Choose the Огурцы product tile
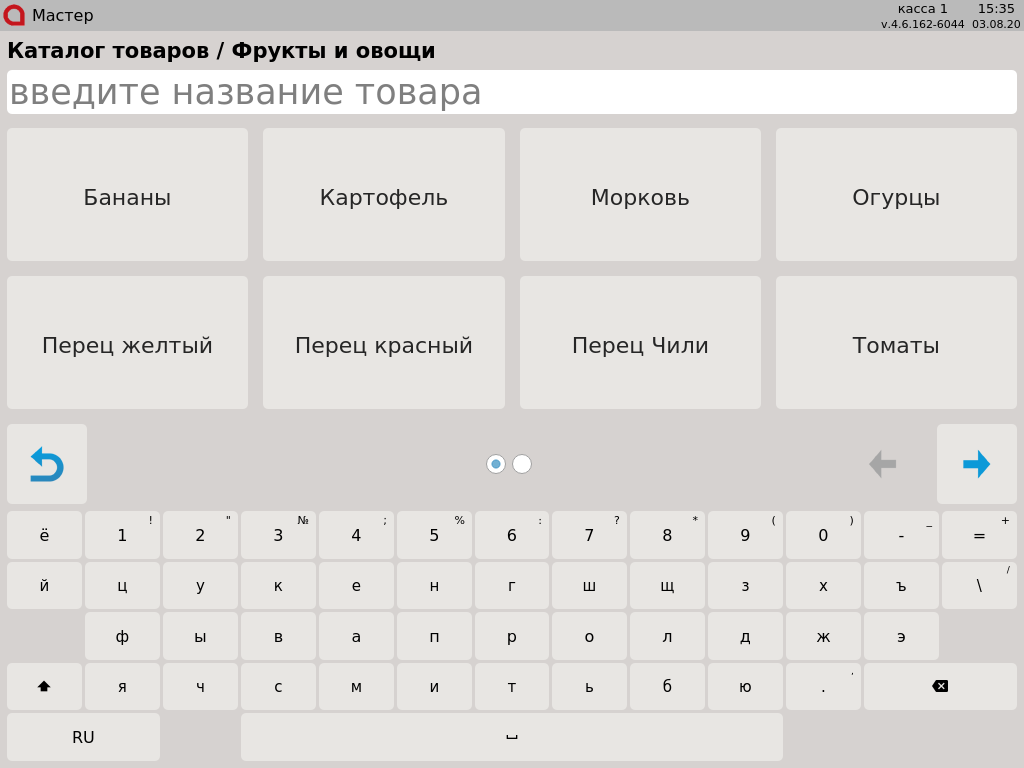The image size is (1024, 768). click(896, 195)
